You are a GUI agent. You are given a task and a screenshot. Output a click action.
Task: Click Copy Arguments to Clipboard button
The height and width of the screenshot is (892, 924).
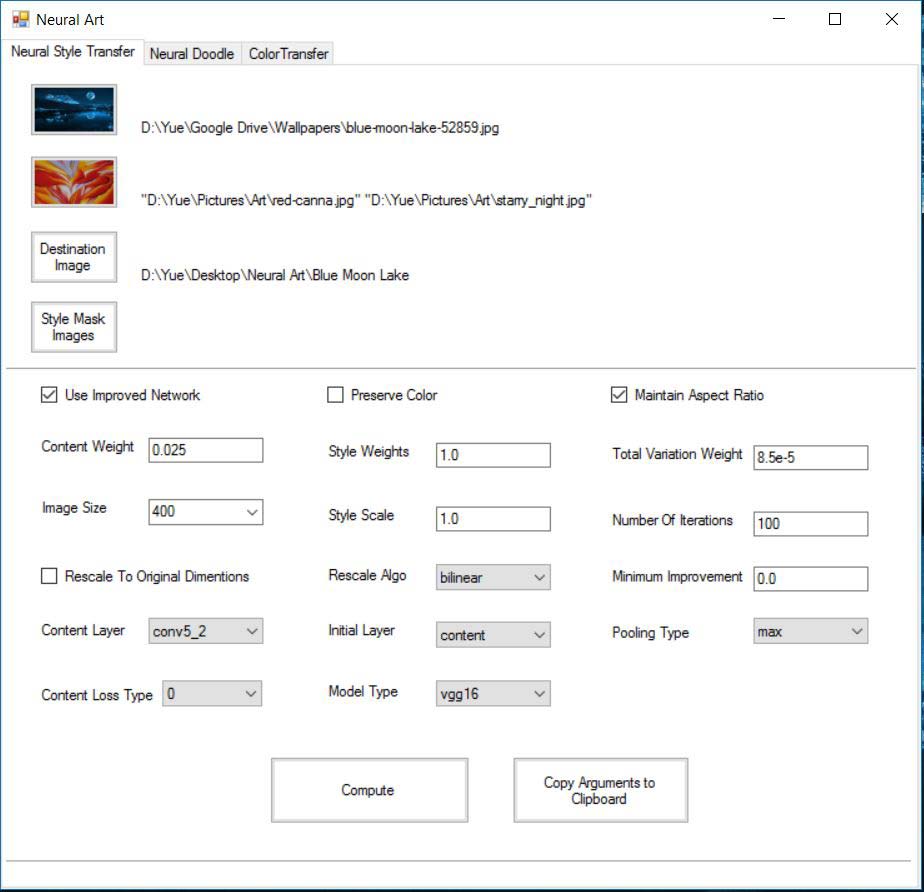coord(600,790)
